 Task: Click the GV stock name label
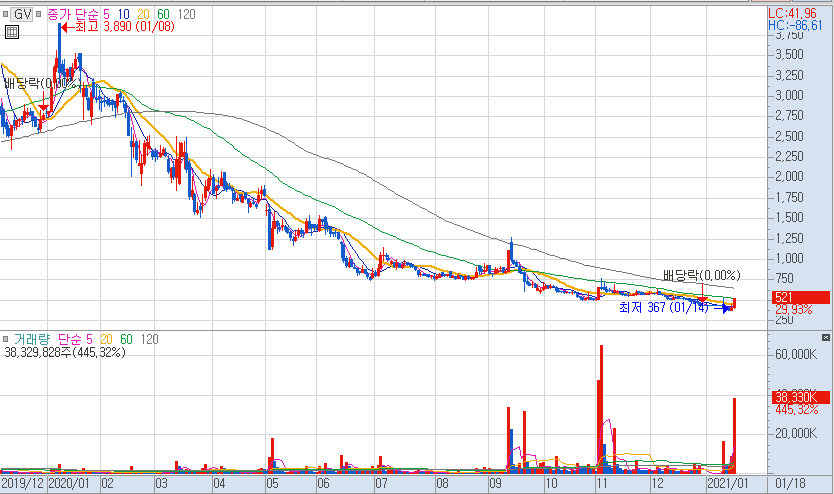22,14
